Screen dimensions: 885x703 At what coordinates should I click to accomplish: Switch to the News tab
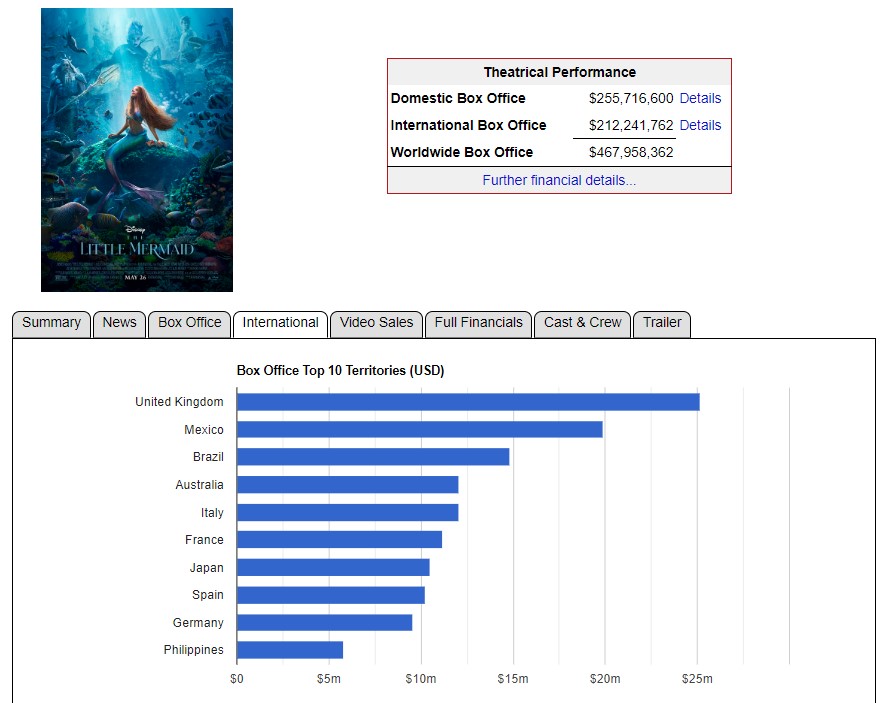pyautogui.click(x=119, y=323)
